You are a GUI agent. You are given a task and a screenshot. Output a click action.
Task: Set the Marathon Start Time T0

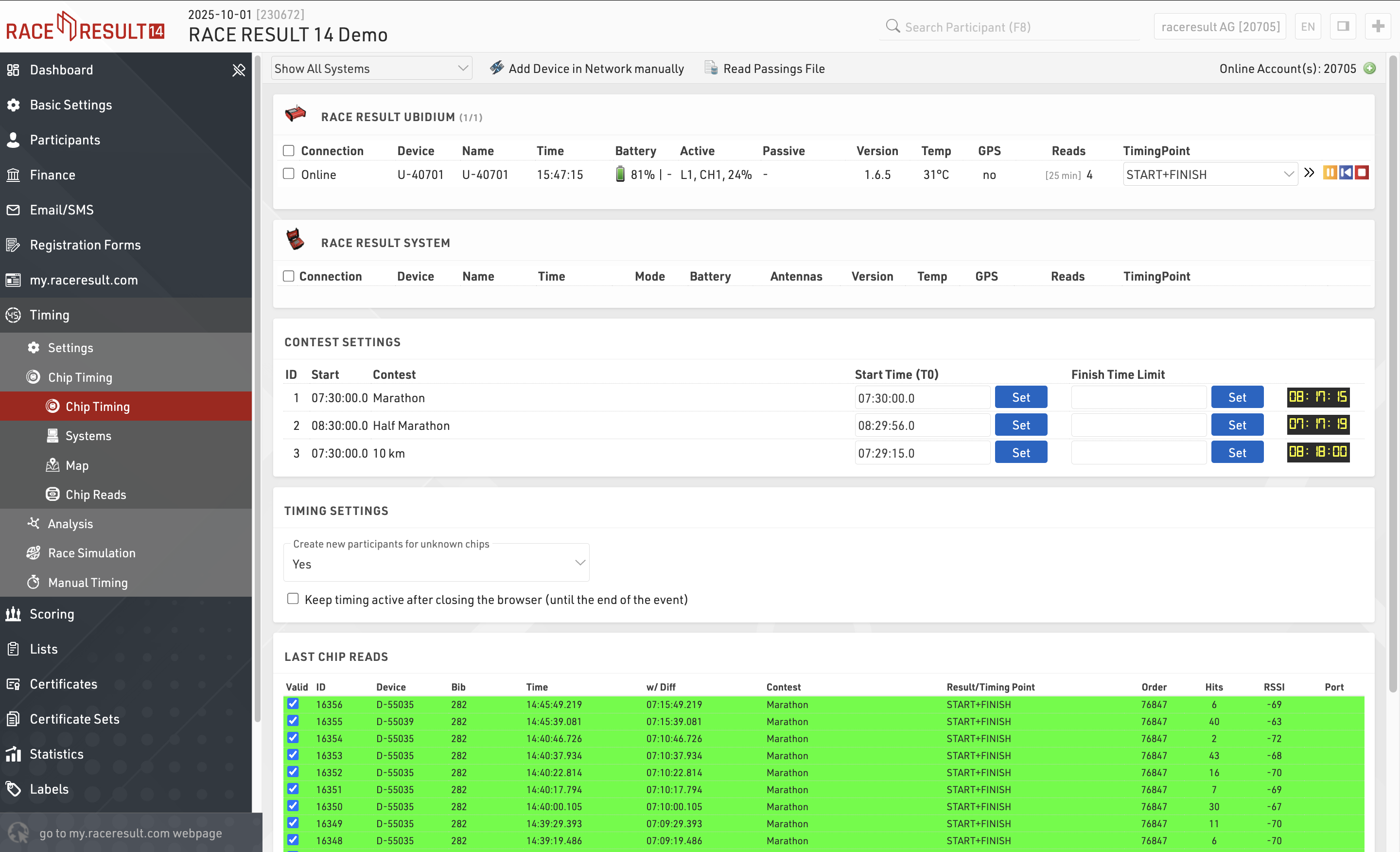point(1020,397)
